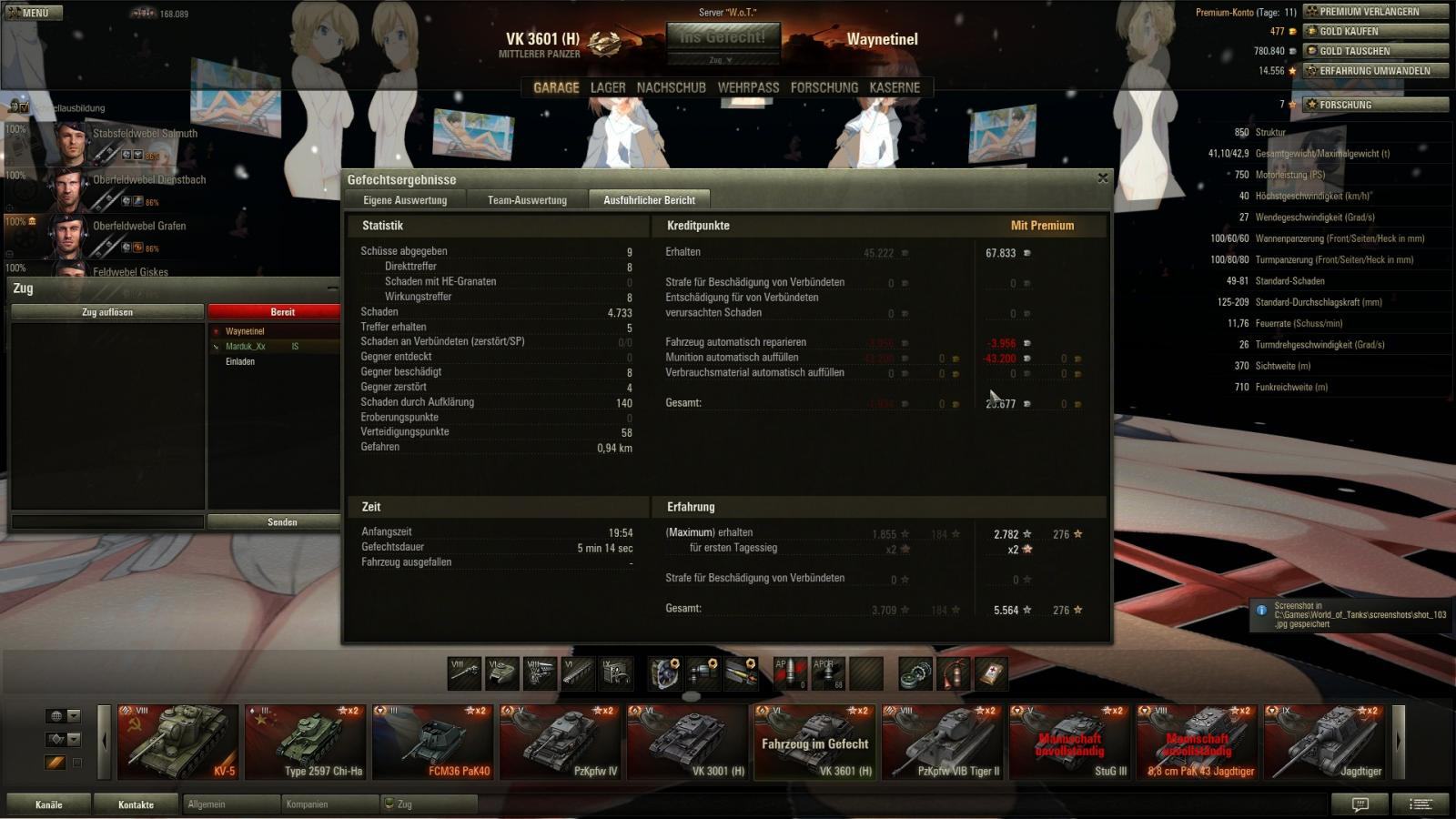Select the empty third ammunition slot
Viewport: 1456px width, 819px height.
(x=866, y=673)
